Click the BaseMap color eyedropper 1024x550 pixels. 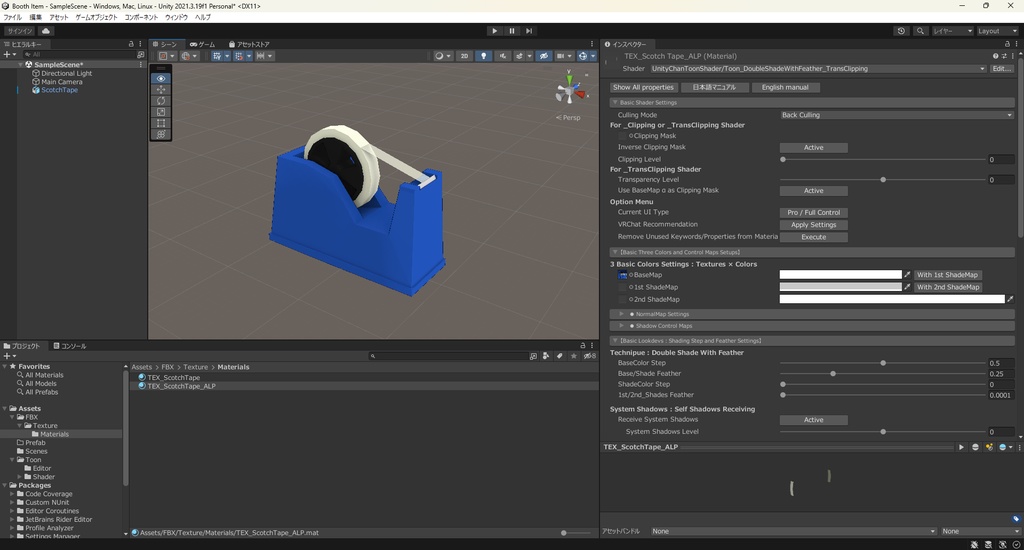pyautogui.click(x=907, y=275)
